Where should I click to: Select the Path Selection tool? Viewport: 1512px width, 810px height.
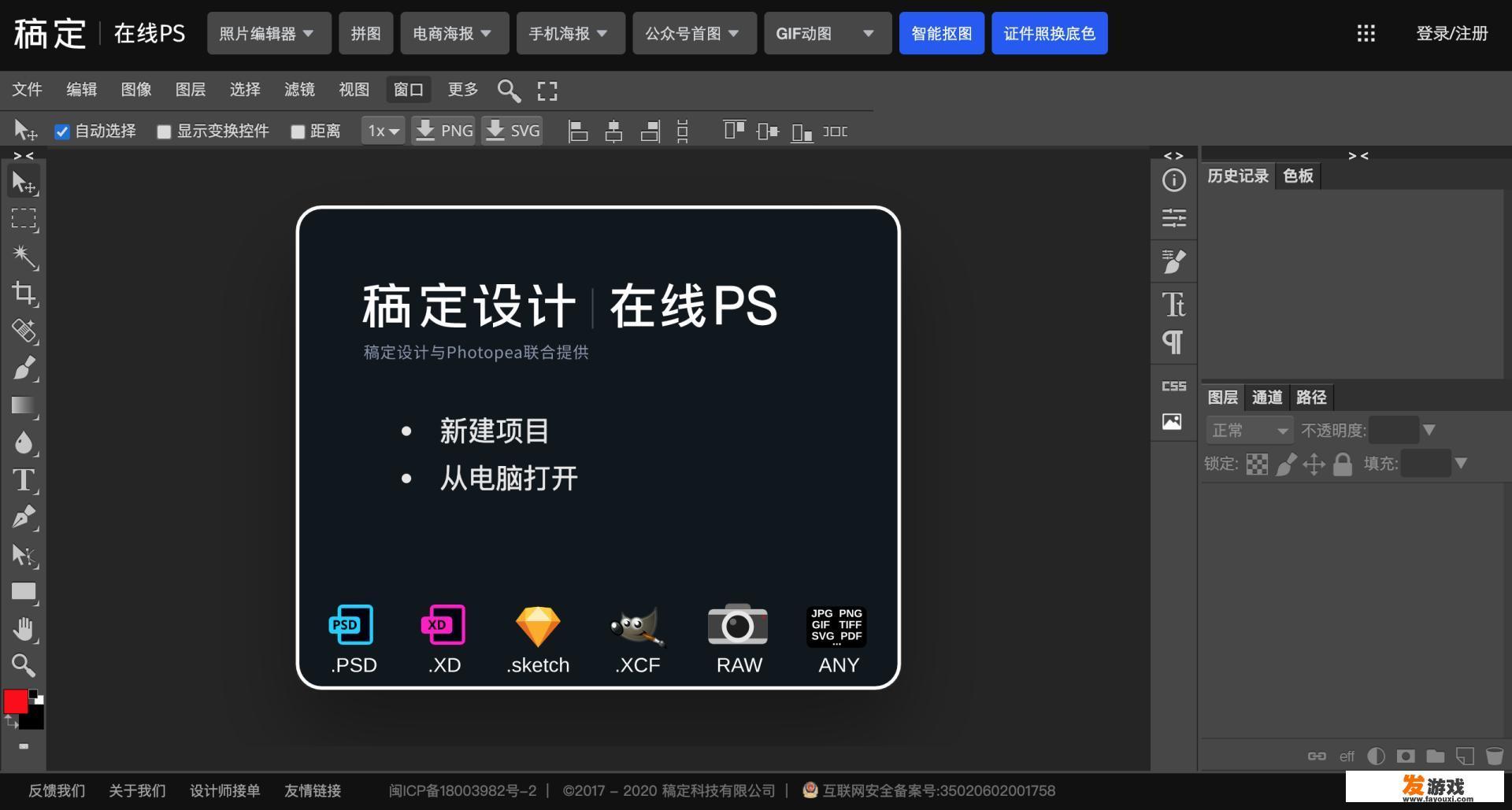(x=24, y=555)
